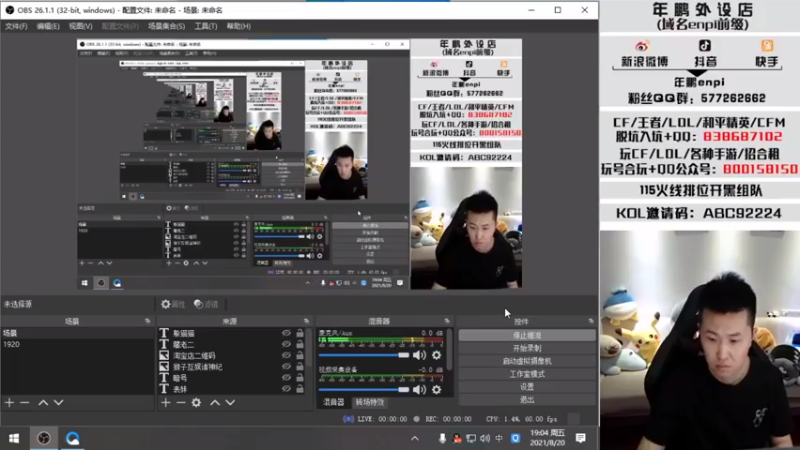Viewport: 800px width, 450px height.
Task: Lock the 熊猫猫 source
Action: [x=300, y=333]
